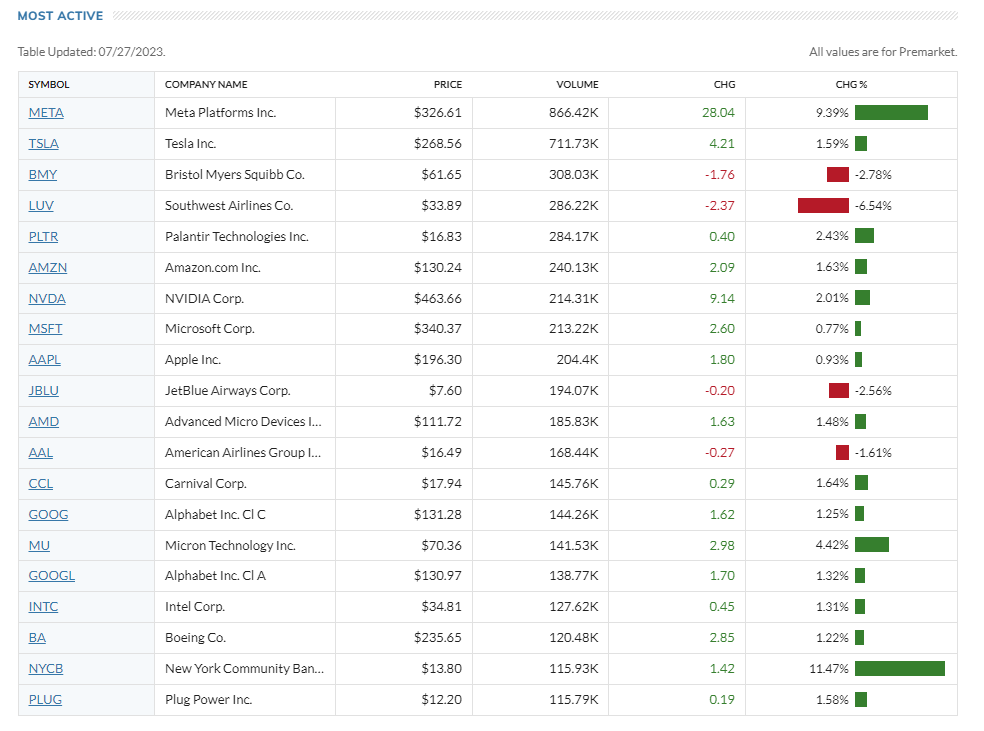This screenshot has width=984, height=731.
Task: Open the BMY symbol link
Action: 43,174
